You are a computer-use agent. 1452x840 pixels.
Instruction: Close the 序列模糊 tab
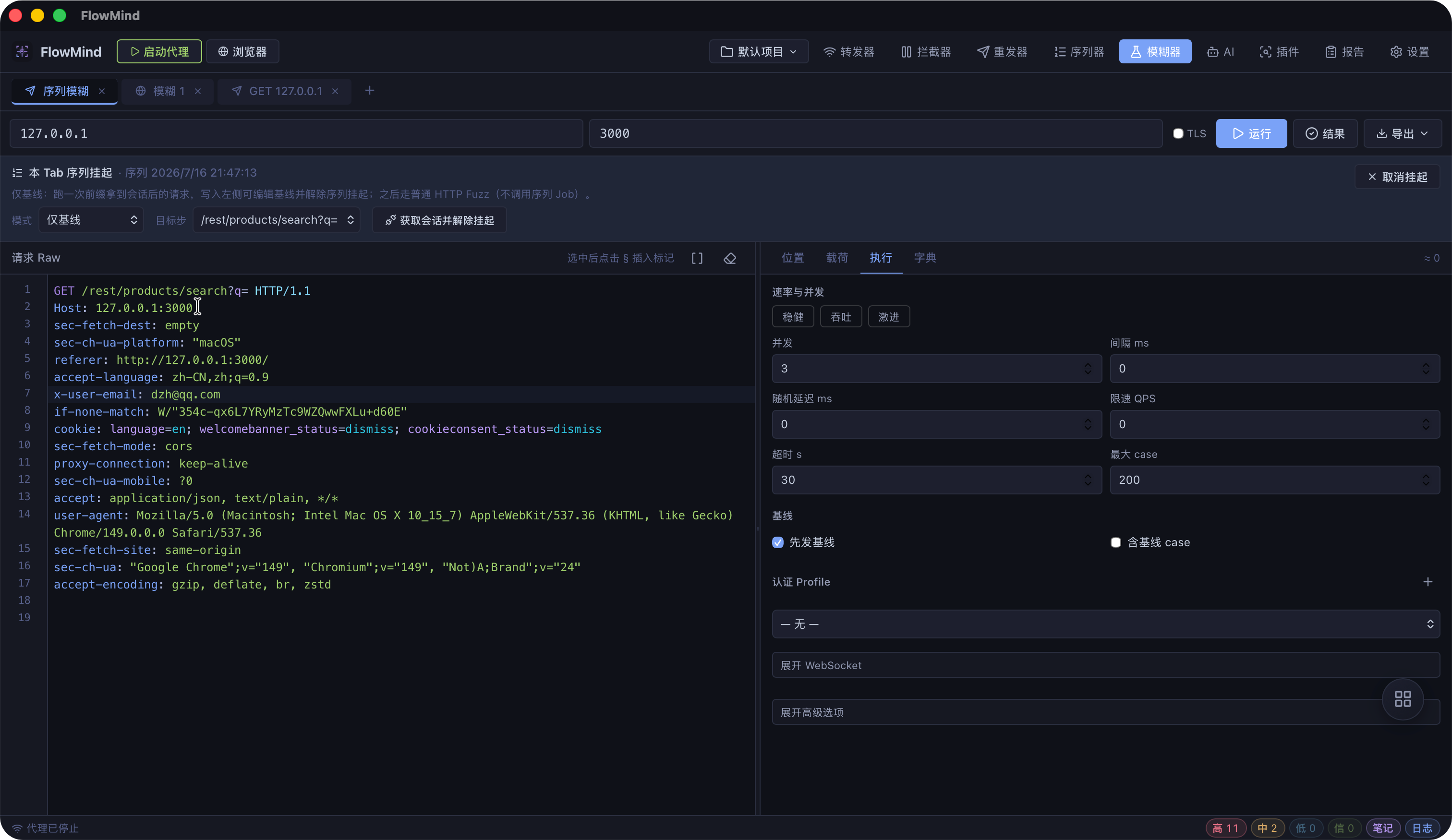click(102, 91)
